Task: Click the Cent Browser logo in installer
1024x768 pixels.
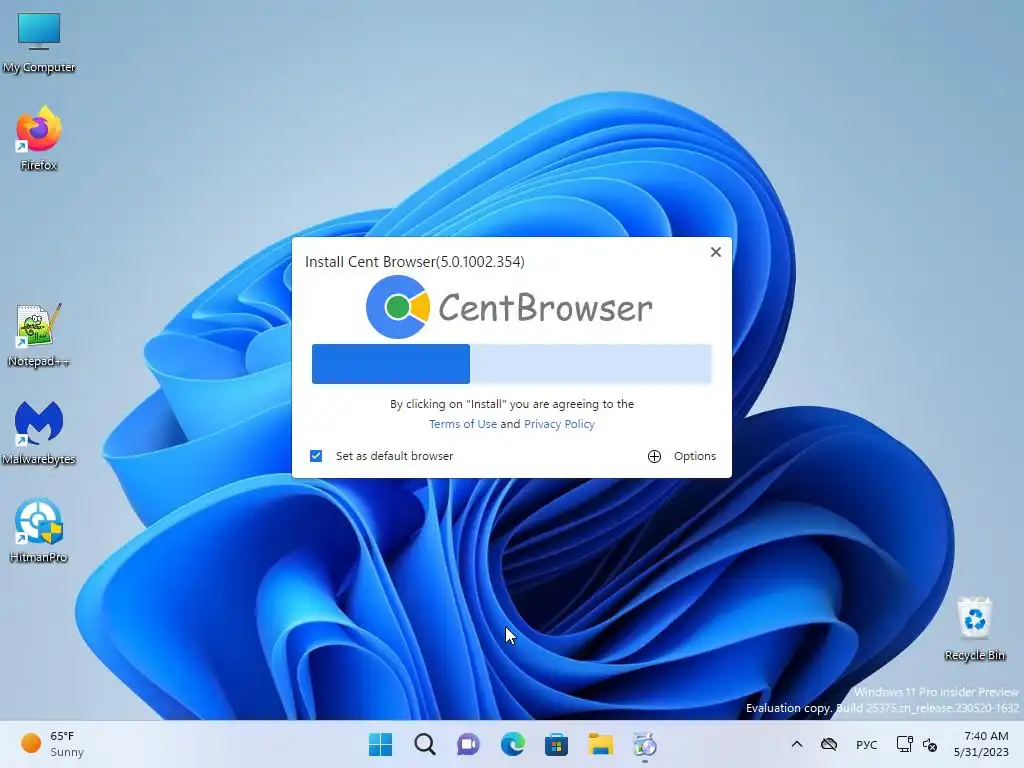Action: [509, 307]
